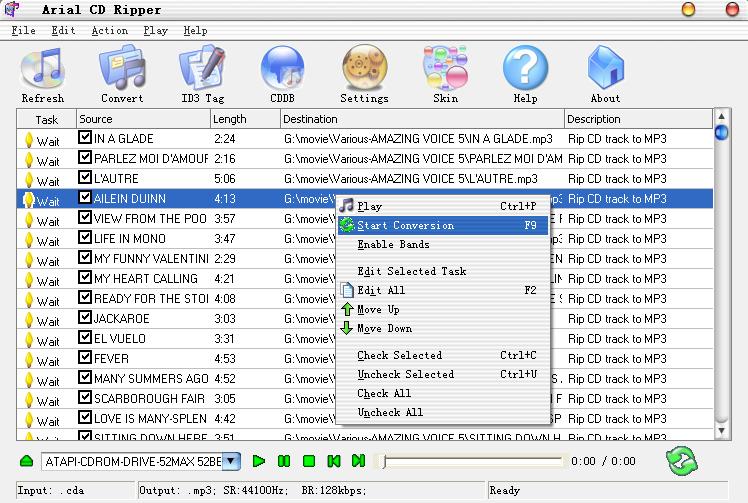Choose Start Conversion in context menu
748x503 pixels.
443,225
